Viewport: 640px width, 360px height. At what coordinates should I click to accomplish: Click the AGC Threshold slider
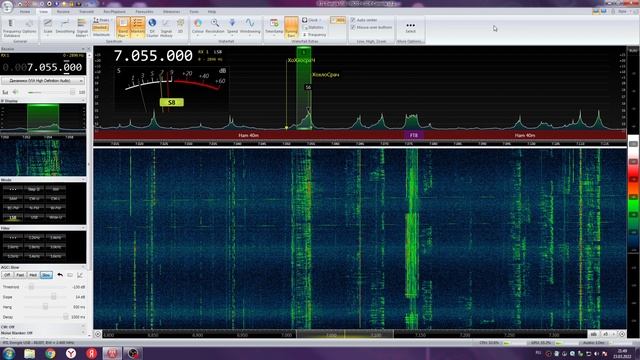pyautogui.click(x=45, y=287)
